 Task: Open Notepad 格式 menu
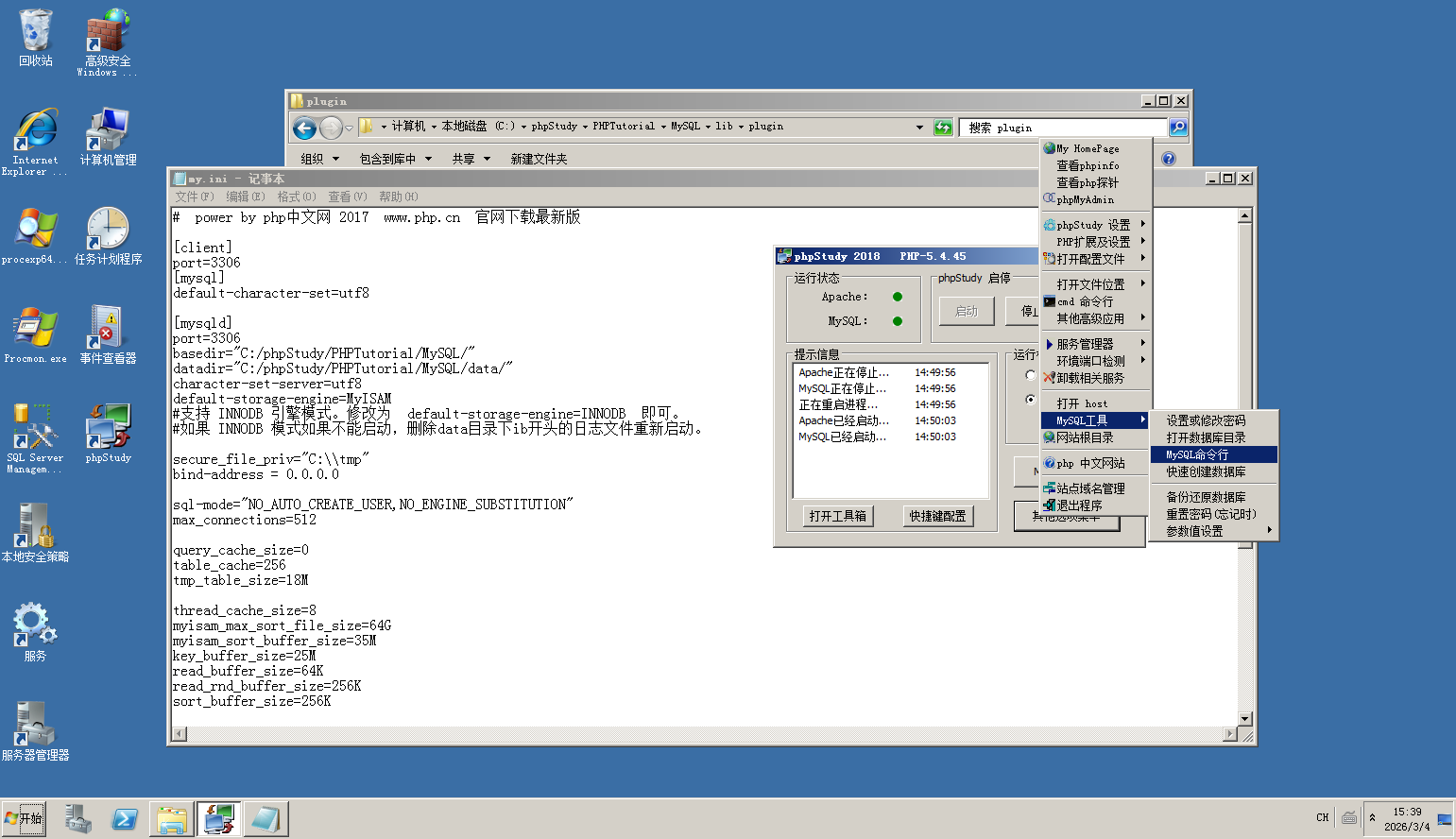point(297,197)
